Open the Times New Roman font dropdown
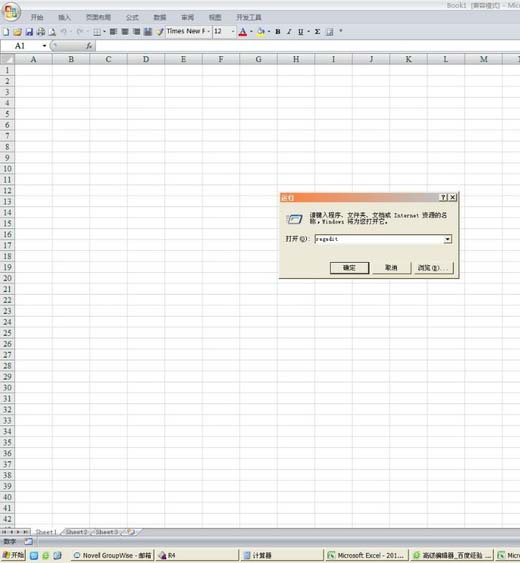Viewport: 520px width, 563px height. (208, 31)
